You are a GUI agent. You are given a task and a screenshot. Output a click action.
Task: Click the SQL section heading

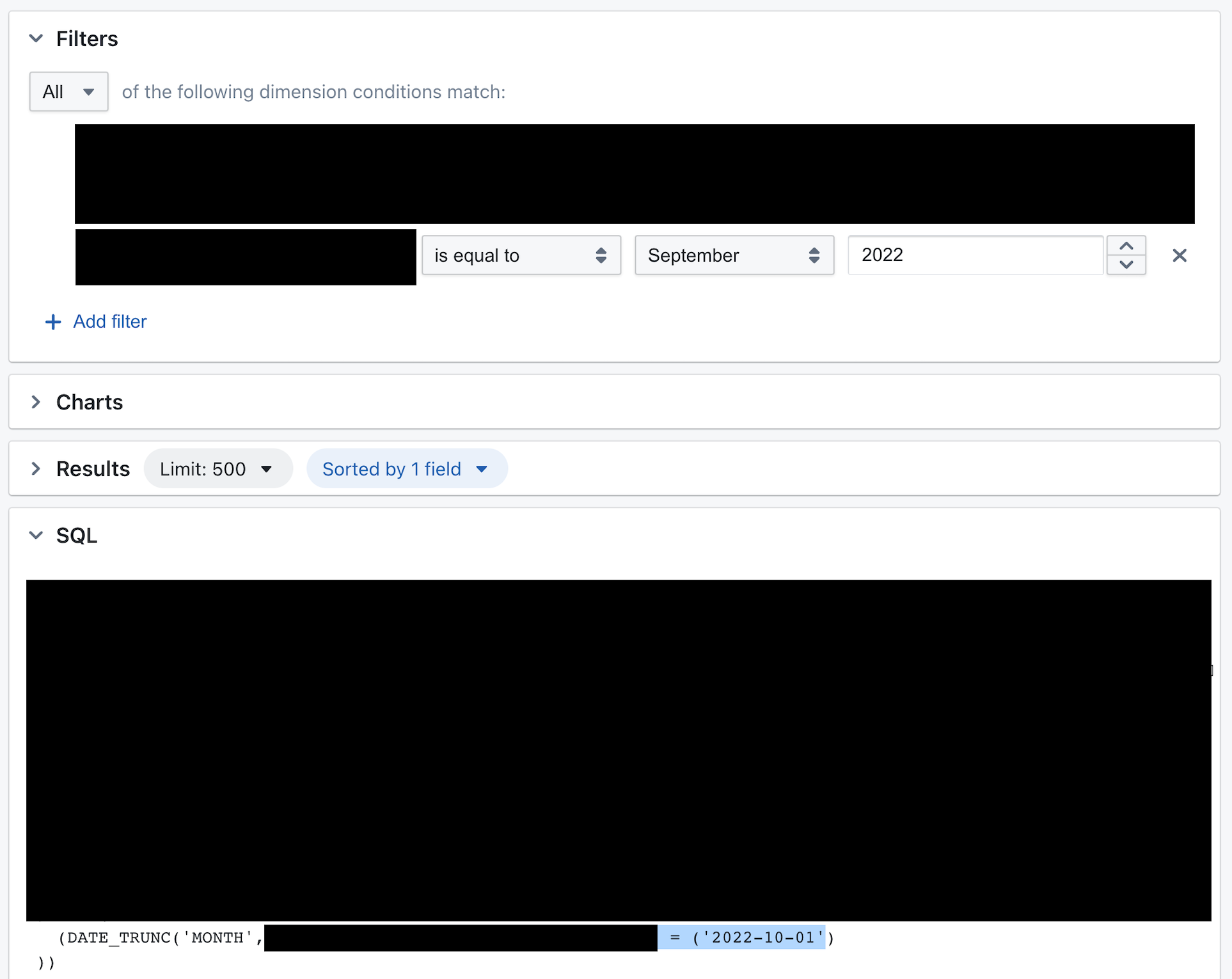(77, 535)
